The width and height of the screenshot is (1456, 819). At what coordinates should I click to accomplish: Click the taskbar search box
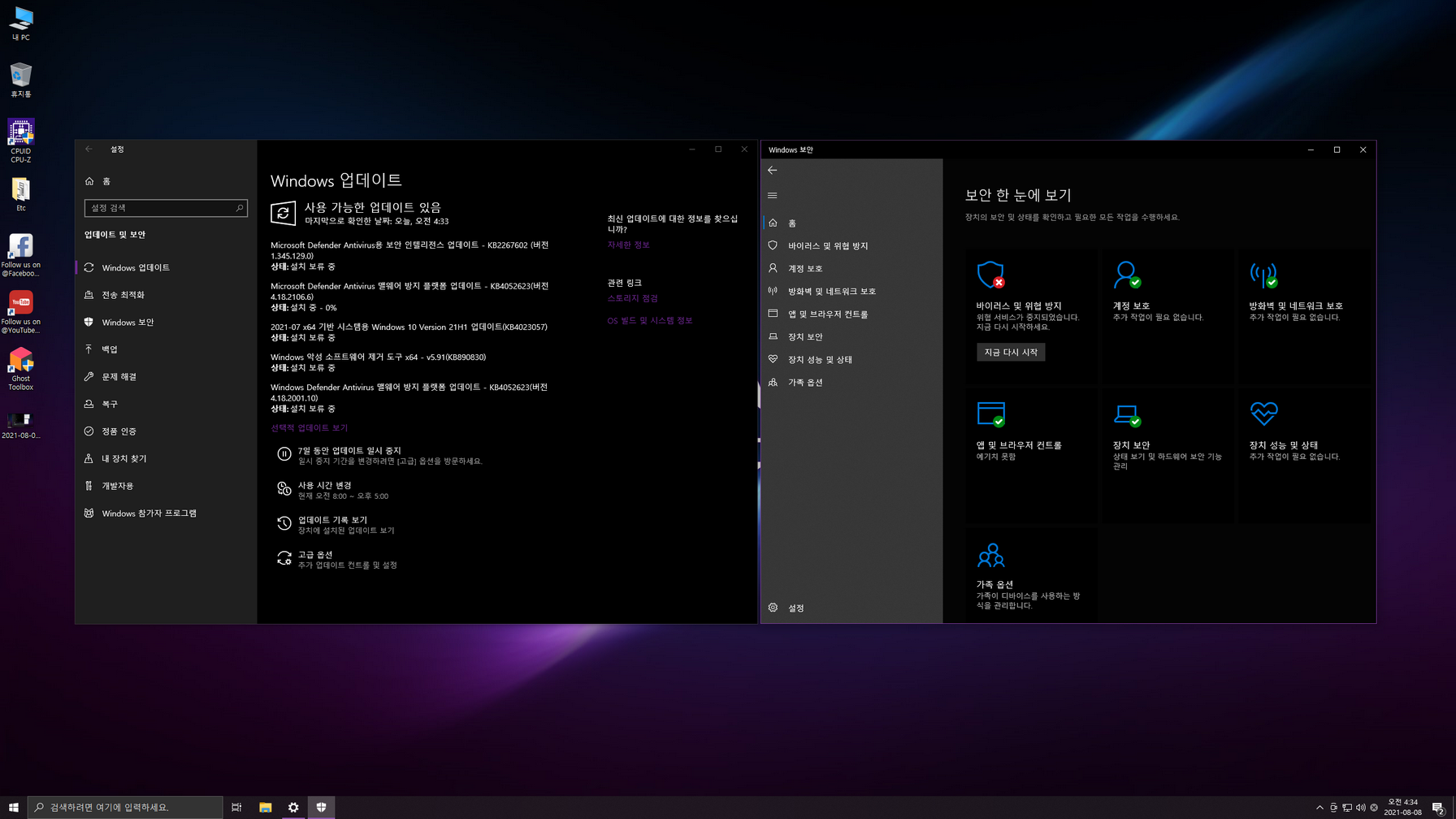[125, 807]
